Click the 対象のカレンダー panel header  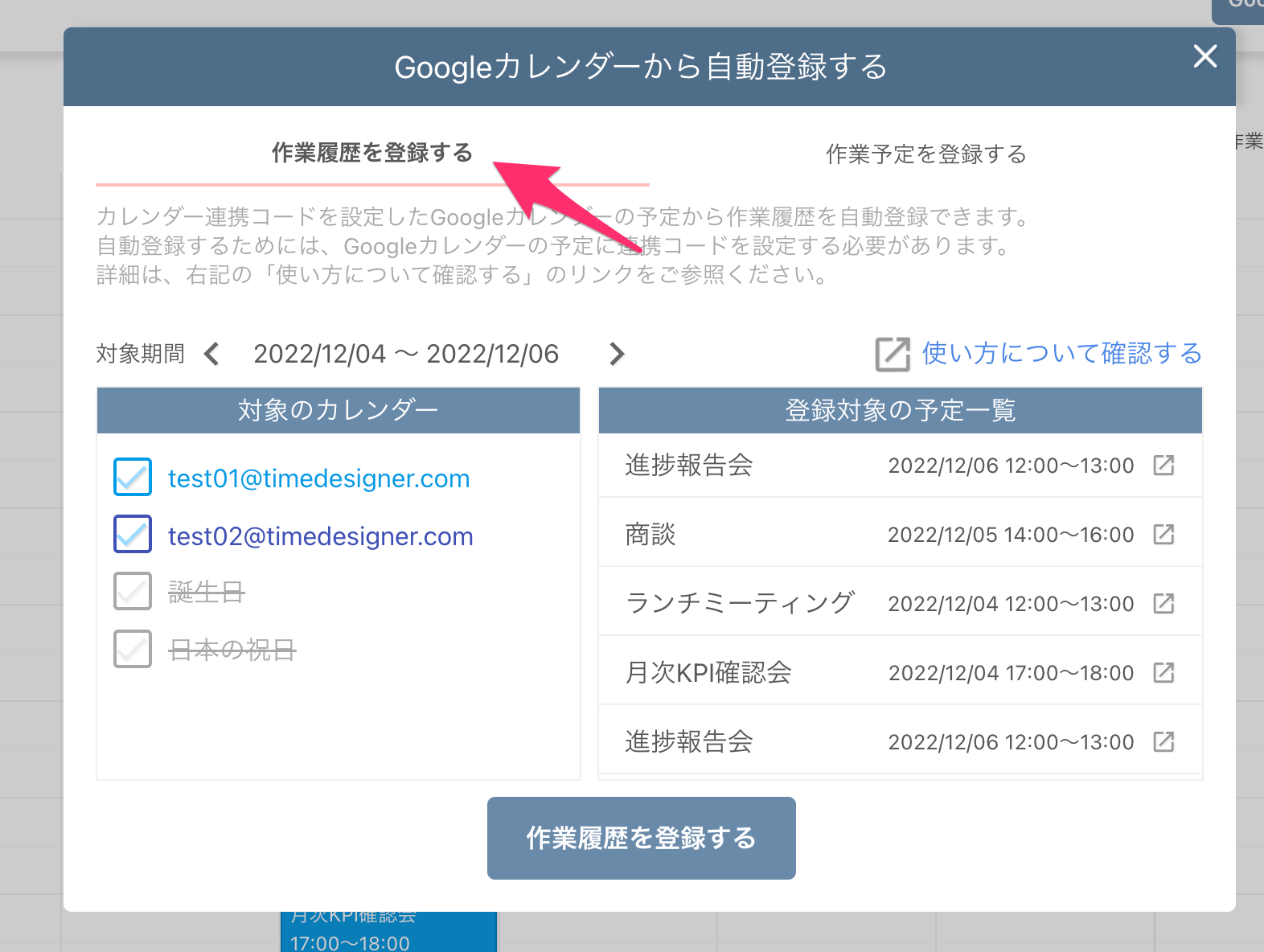[339, 410]
